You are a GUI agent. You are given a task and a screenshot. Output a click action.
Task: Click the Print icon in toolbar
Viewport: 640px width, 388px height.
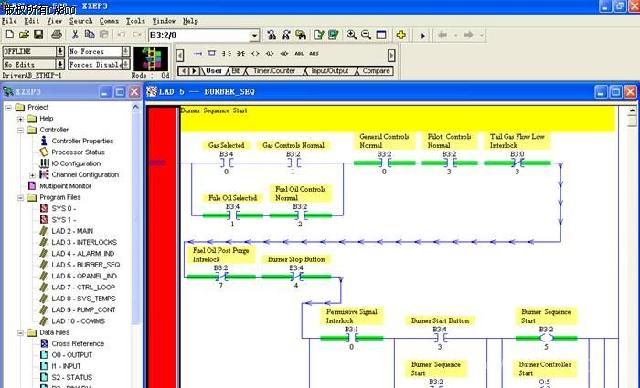click(57, 35)
